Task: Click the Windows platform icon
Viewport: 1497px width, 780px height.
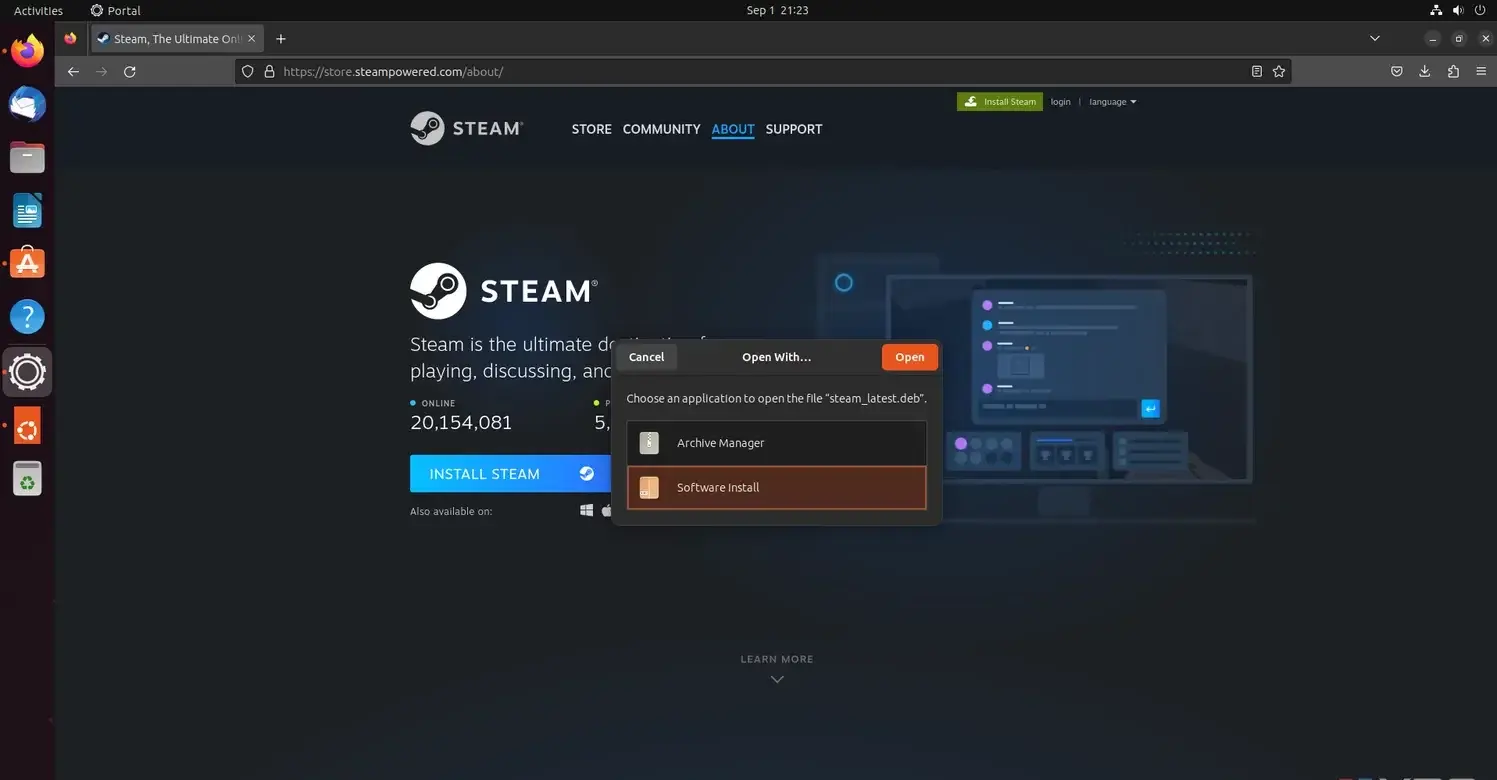Action: 587,511
